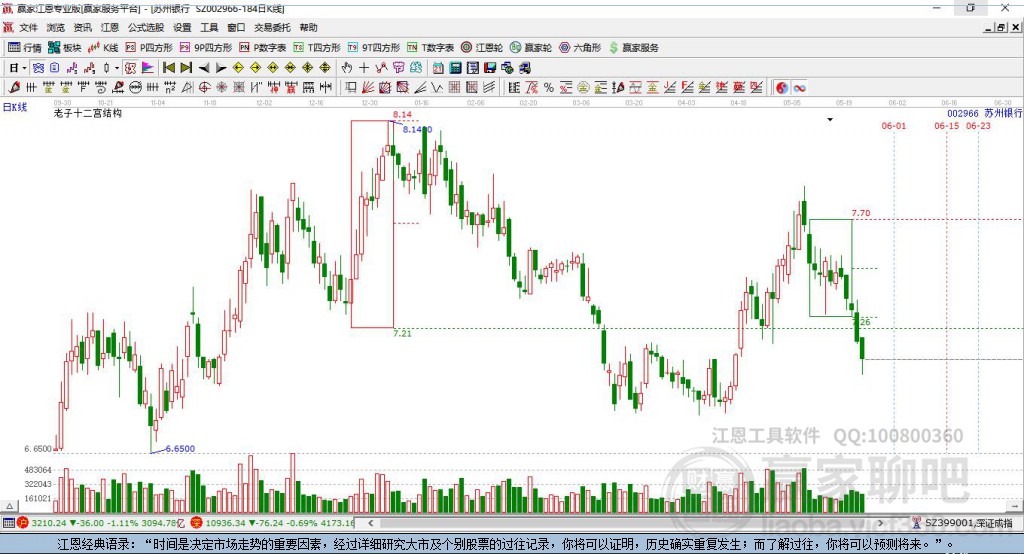This screenshot has width=1024, height=554.
Task: Select the zigzag wave line tool
Action: click(x=437, y=88)
